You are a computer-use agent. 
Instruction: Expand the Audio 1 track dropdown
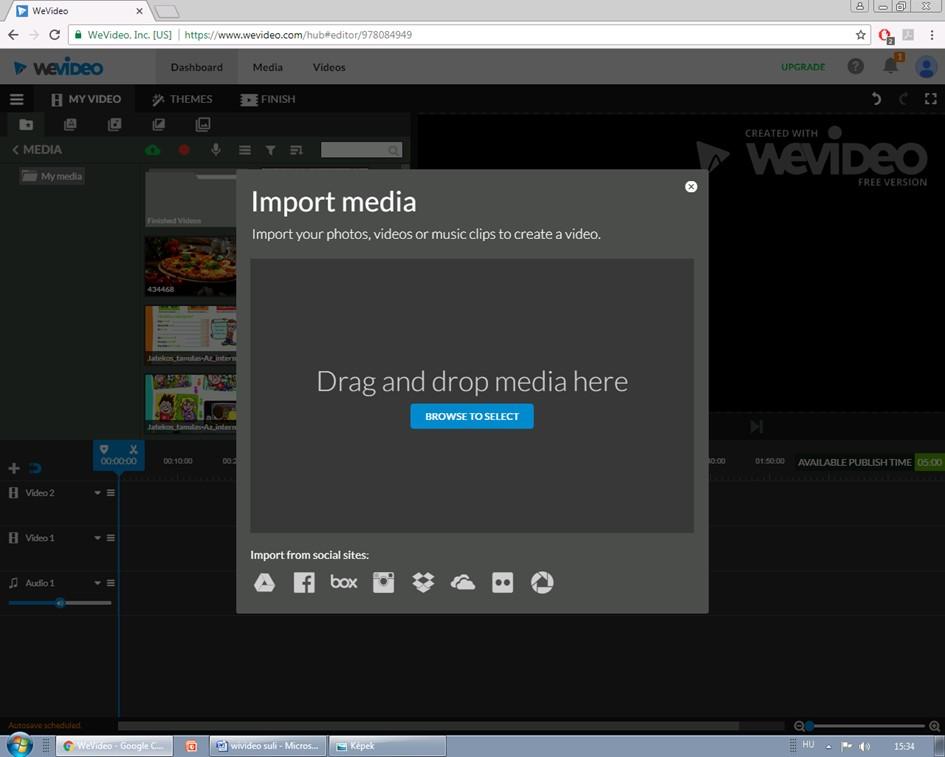pyautogui.click(x=97, y=583)
